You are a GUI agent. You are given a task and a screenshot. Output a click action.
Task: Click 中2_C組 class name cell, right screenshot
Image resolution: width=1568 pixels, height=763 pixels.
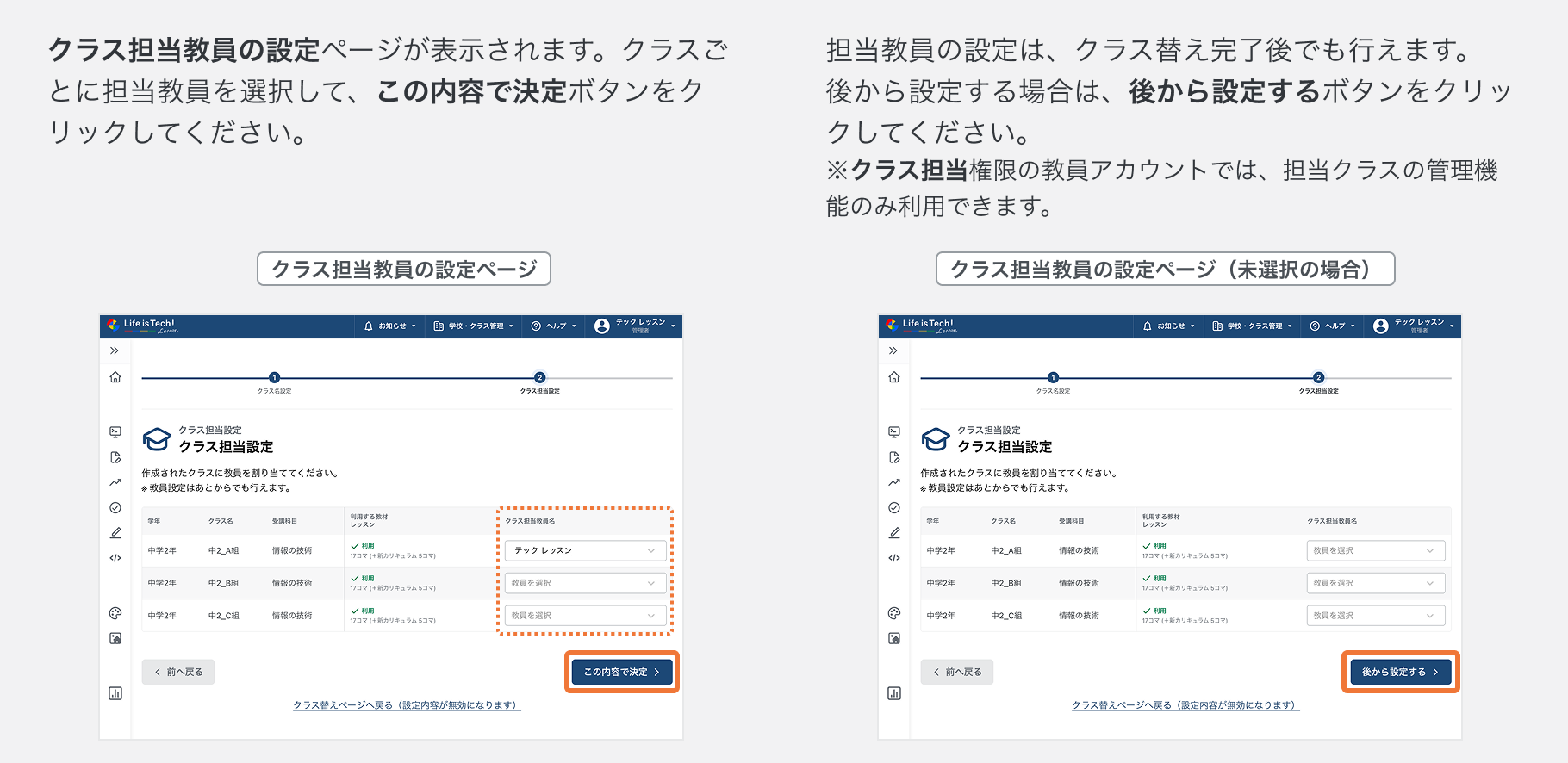point(1005,616)
